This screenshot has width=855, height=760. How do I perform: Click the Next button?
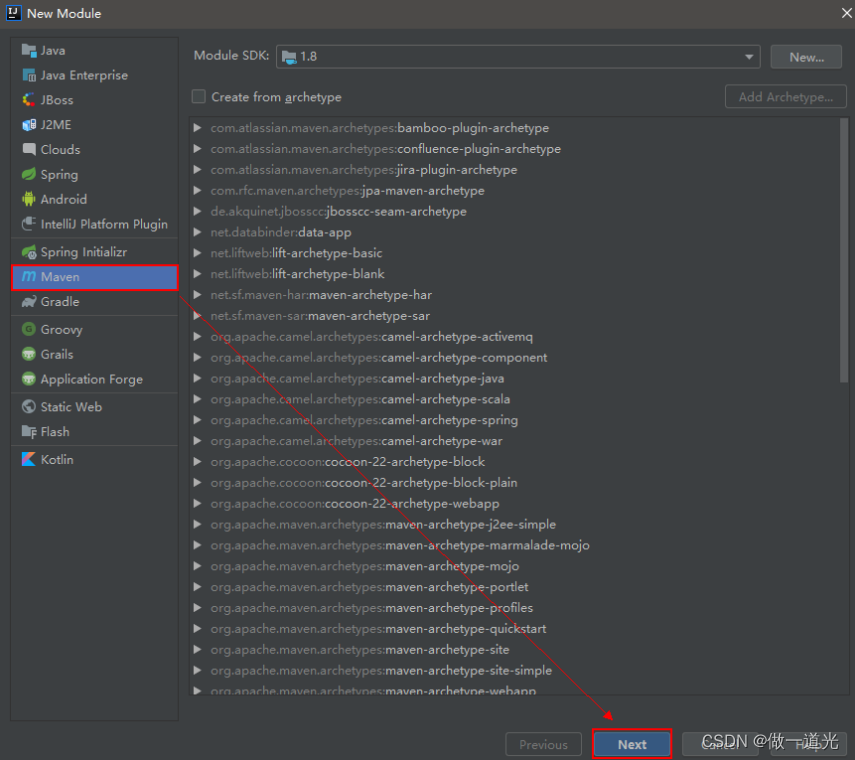point(632,744)
